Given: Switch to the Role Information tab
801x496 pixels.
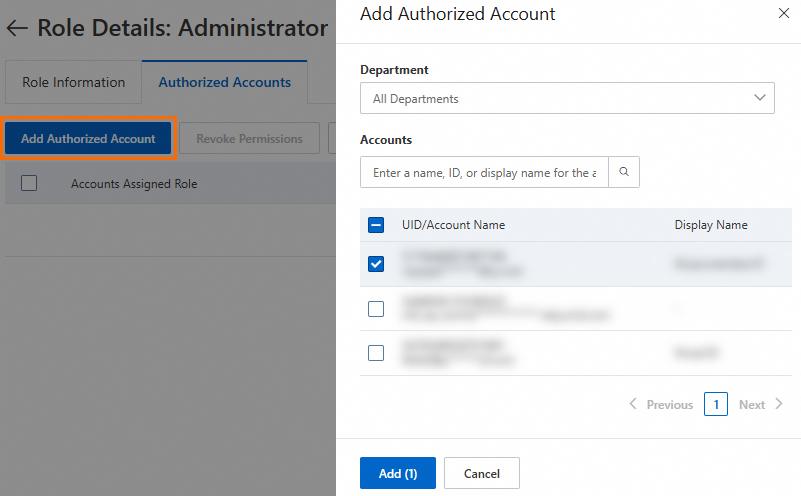Looking at the screenshot, I should [x=74, y=82].
